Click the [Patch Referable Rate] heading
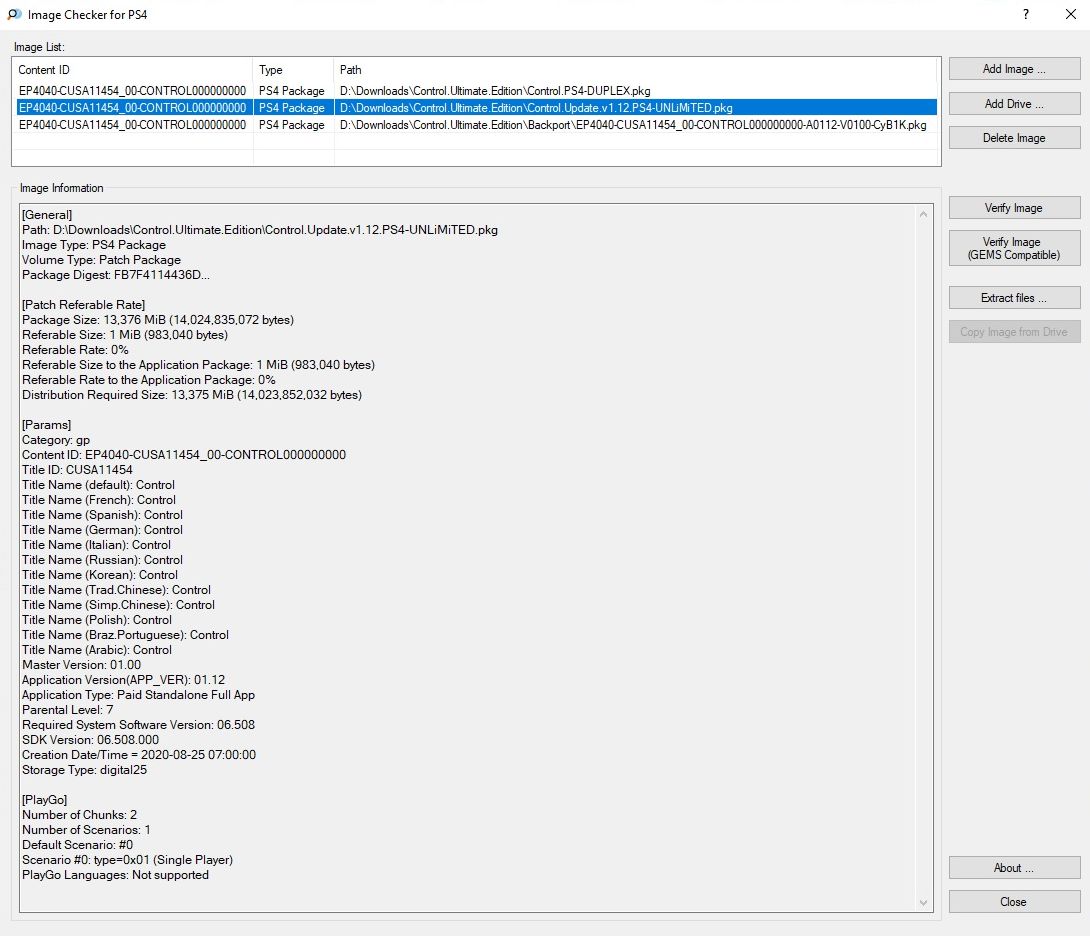The width and height of the screenshot is (1090, 936). click(x=83, y=305)
